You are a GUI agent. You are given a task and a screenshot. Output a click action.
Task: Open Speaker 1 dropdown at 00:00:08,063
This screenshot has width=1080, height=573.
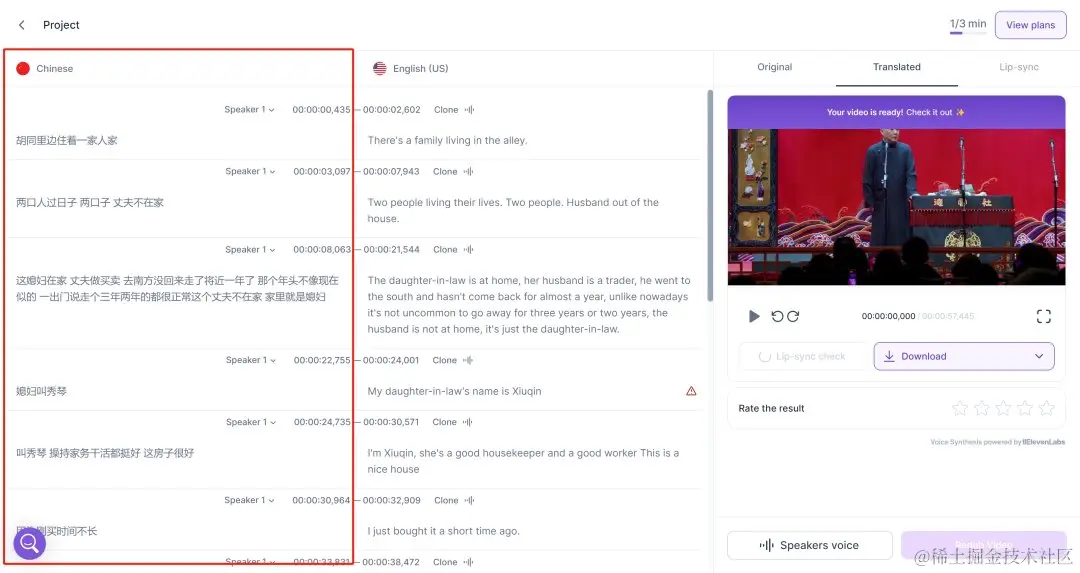(250, 249)
